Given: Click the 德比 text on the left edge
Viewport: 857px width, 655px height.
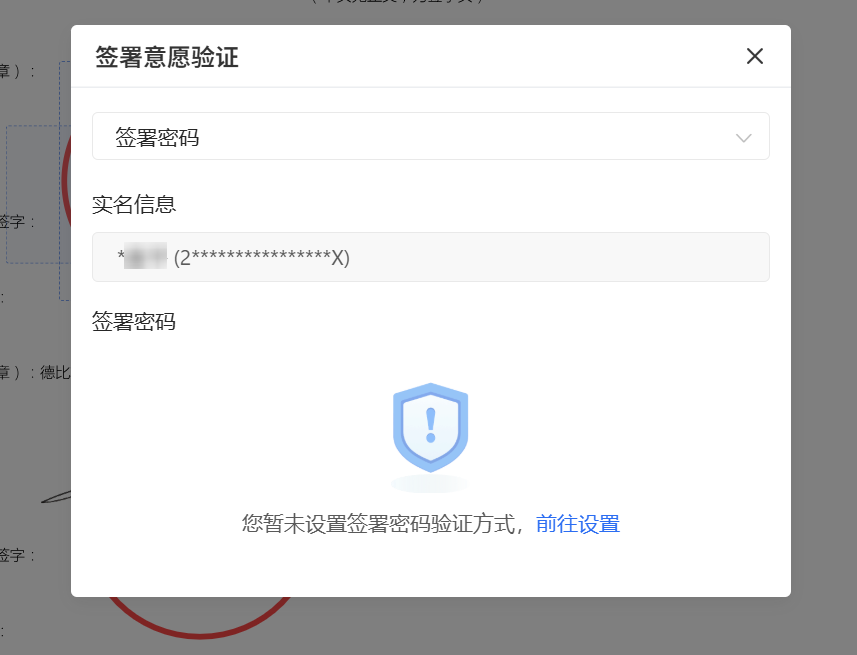Looking at the screenshot, I should click(x=55, y=373).
